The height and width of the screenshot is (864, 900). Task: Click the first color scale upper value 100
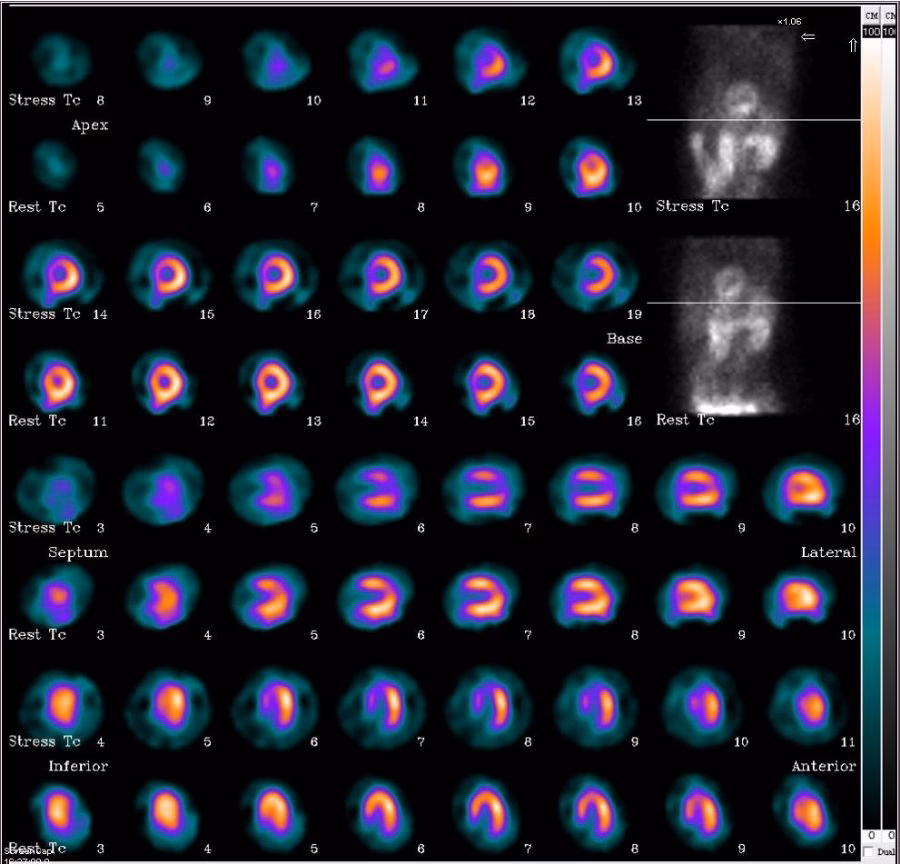click(870, 32)
